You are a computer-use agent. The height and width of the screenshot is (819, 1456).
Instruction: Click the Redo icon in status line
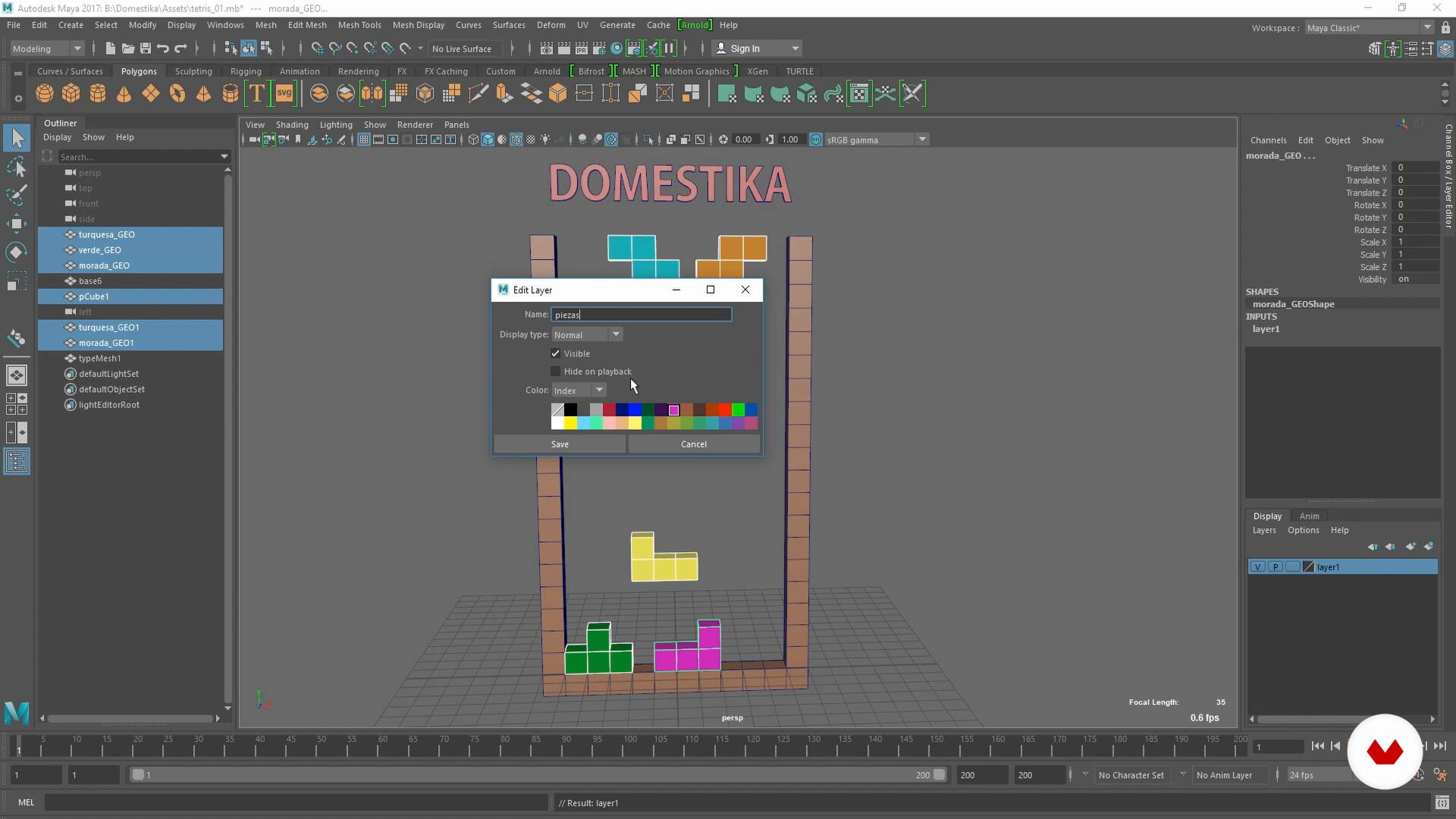click(x=180, y=49)
